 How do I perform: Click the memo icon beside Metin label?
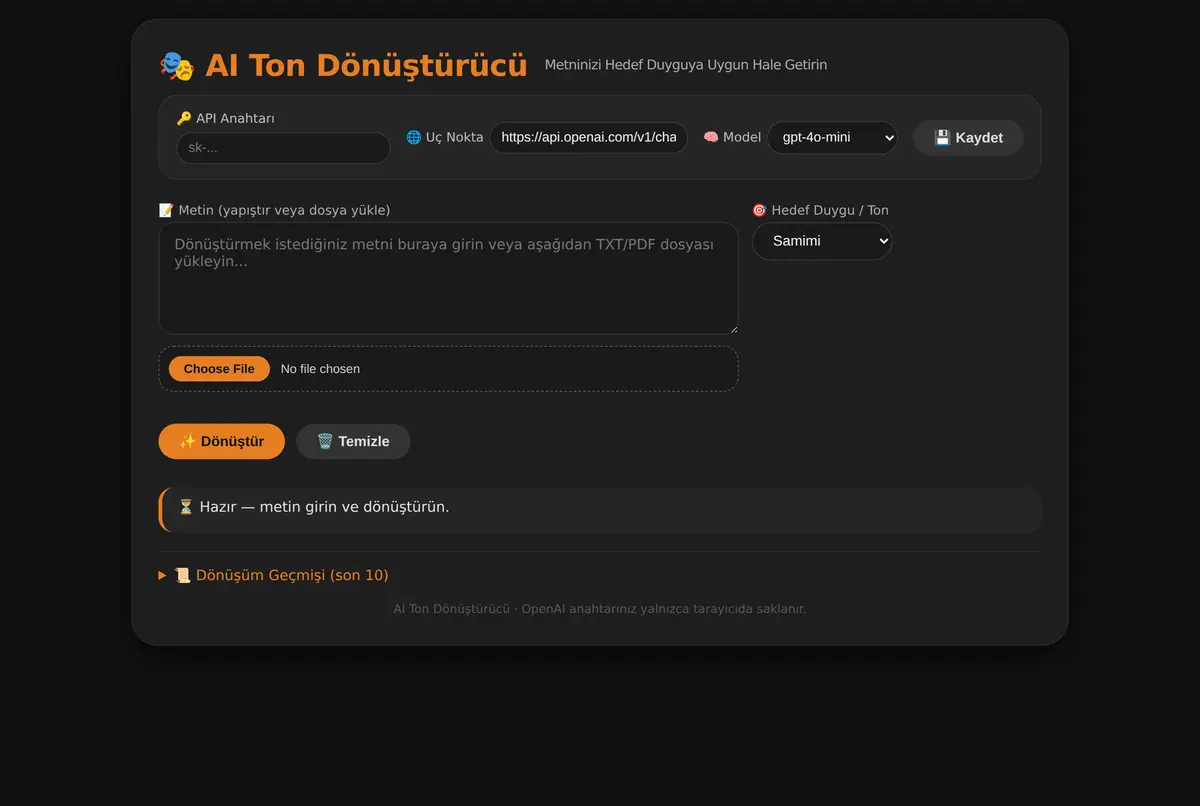coord(166,210)
